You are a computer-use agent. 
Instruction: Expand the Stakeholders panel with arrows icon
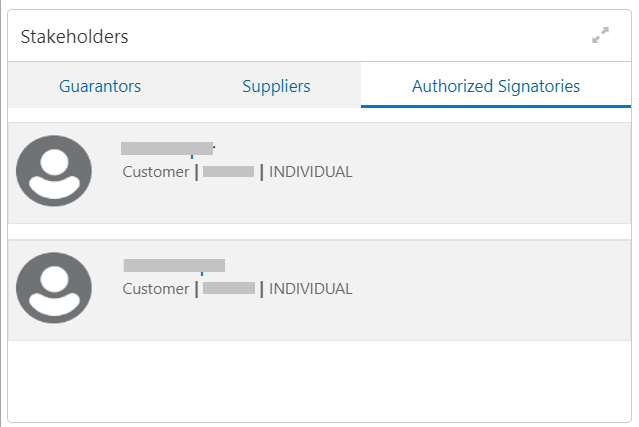pyautogui.click(x=600, y=35)
